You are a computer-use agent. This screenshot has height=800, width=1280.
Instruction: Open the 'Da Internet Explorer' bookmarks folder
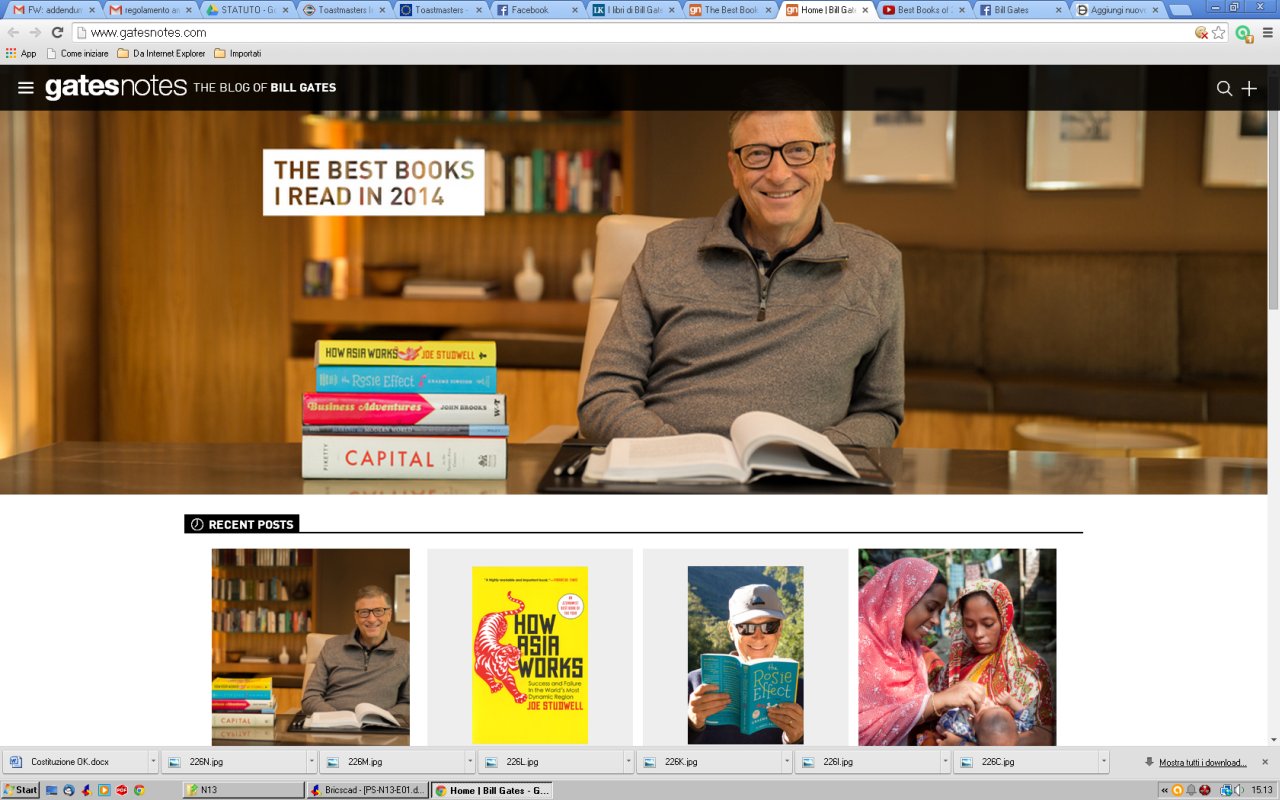point(160,53)
